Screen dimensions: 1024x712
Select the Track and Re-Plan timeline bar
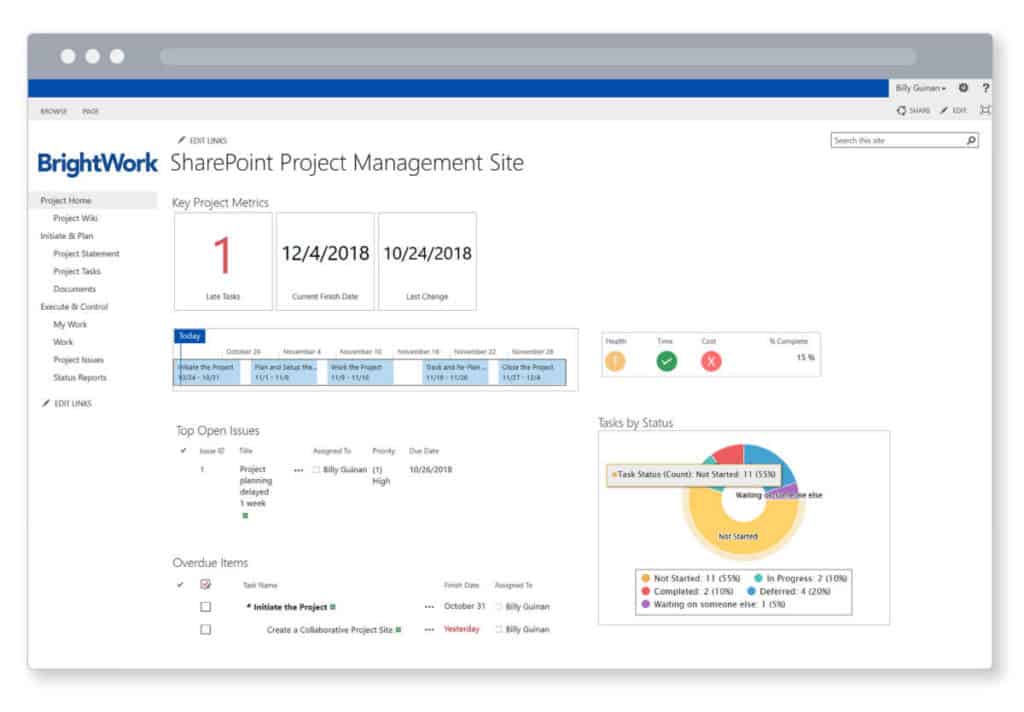pyautogui.click(x=455, y=372)
